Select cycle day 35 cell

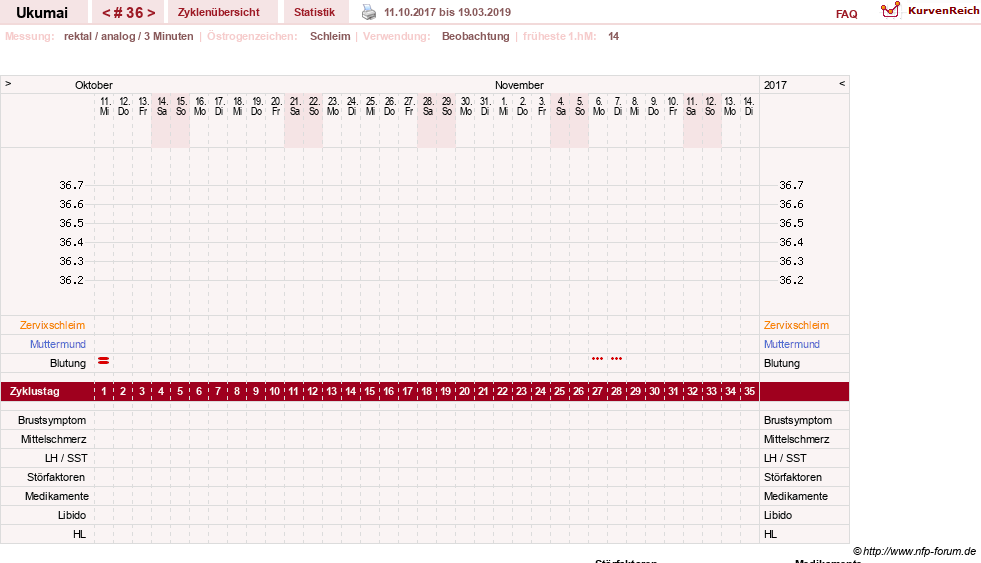coord(750,392)
